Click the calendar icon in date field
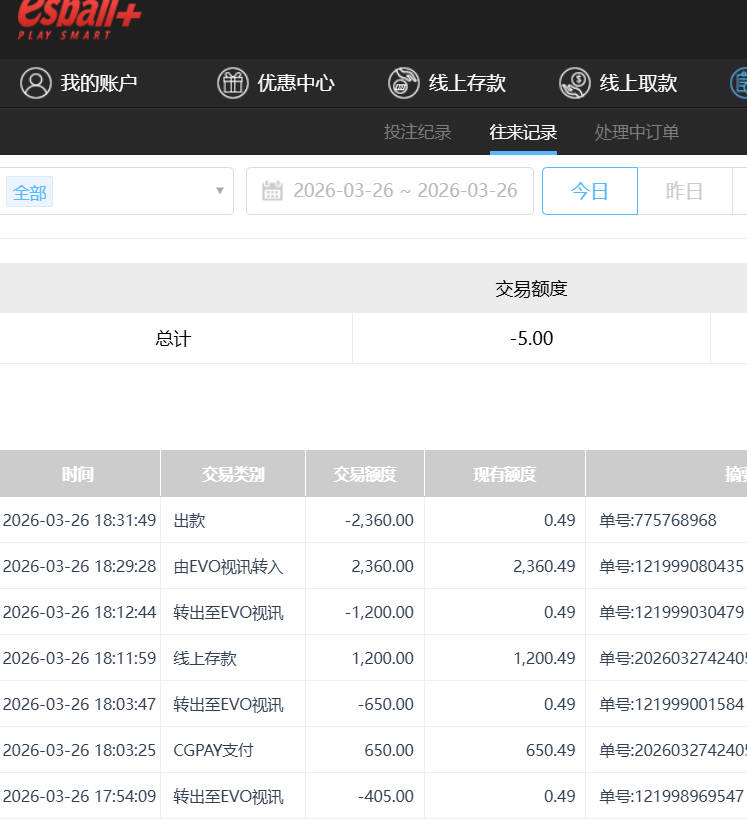The height and width of the screenshot is (819, 747). click(272, 191)
